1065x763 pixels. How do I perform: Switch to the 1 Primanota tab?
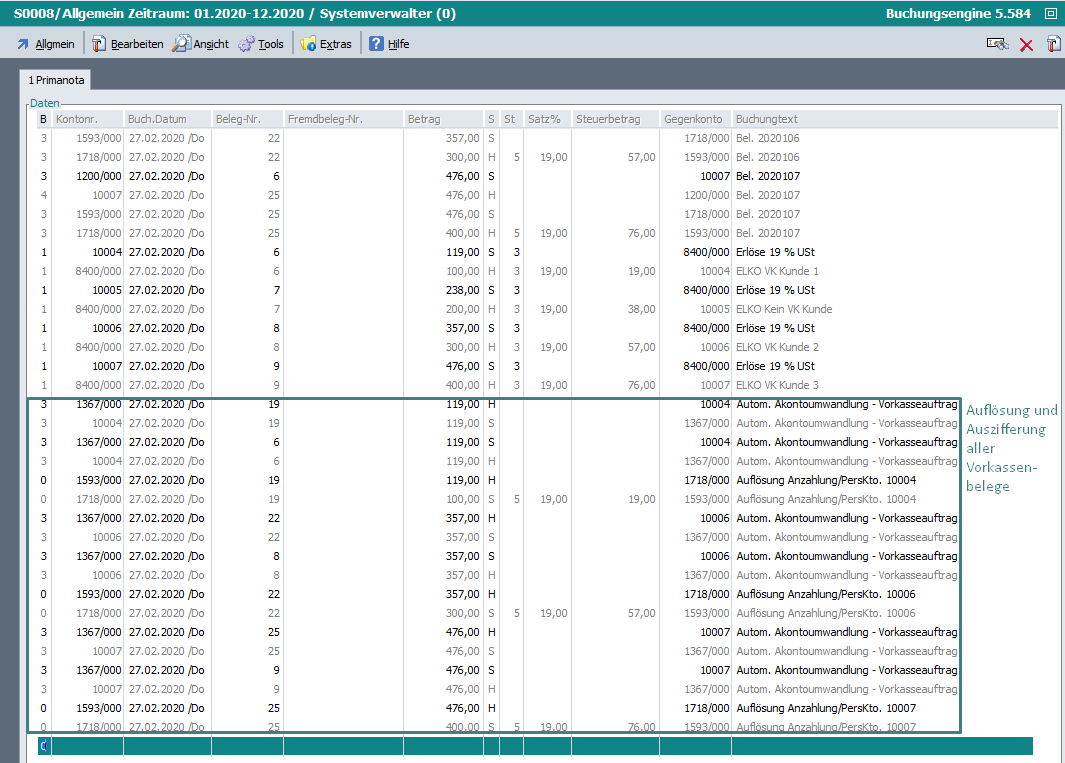(56, 79)
